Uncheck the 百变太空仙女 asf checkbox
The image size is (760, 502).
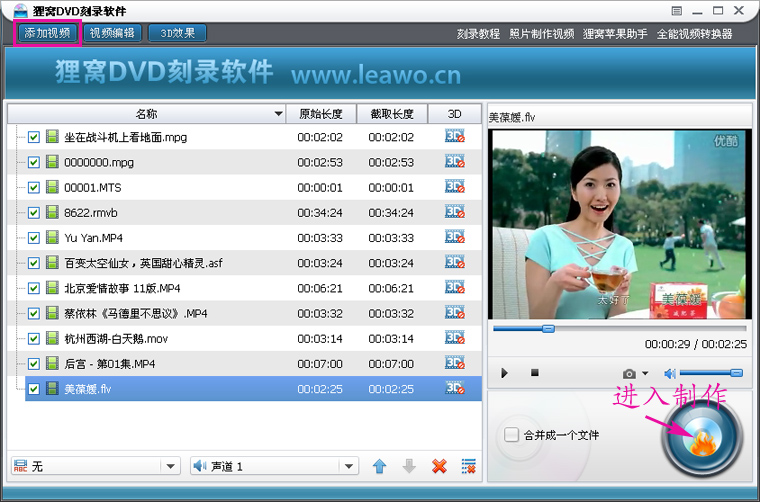33,263
